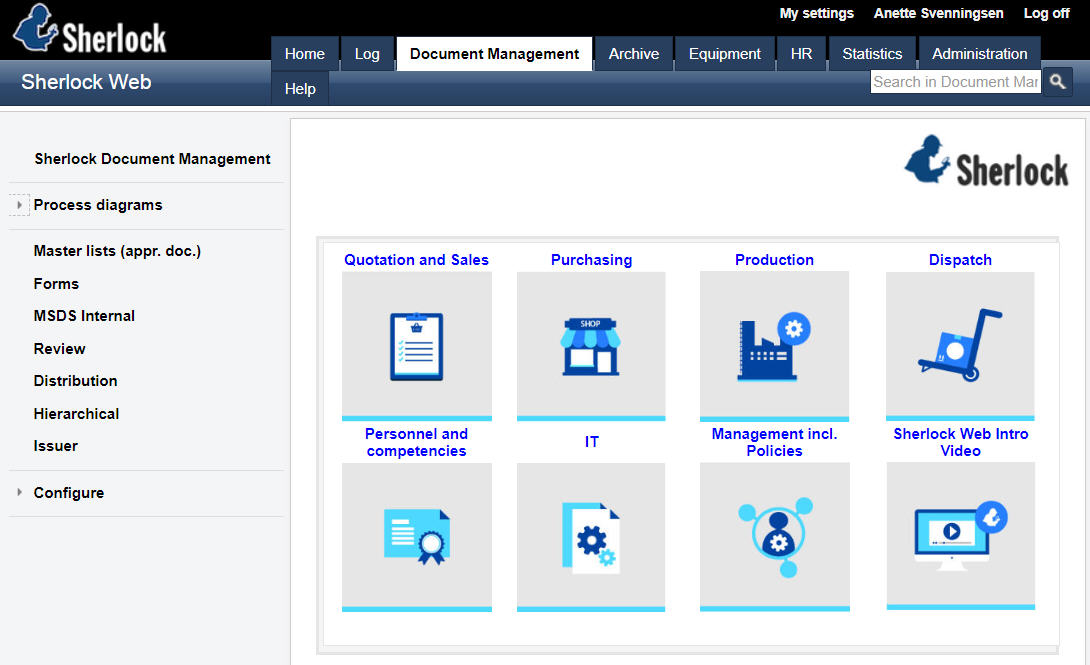Expand the Process diagrams tree arrow

click(x=19, y=205)
